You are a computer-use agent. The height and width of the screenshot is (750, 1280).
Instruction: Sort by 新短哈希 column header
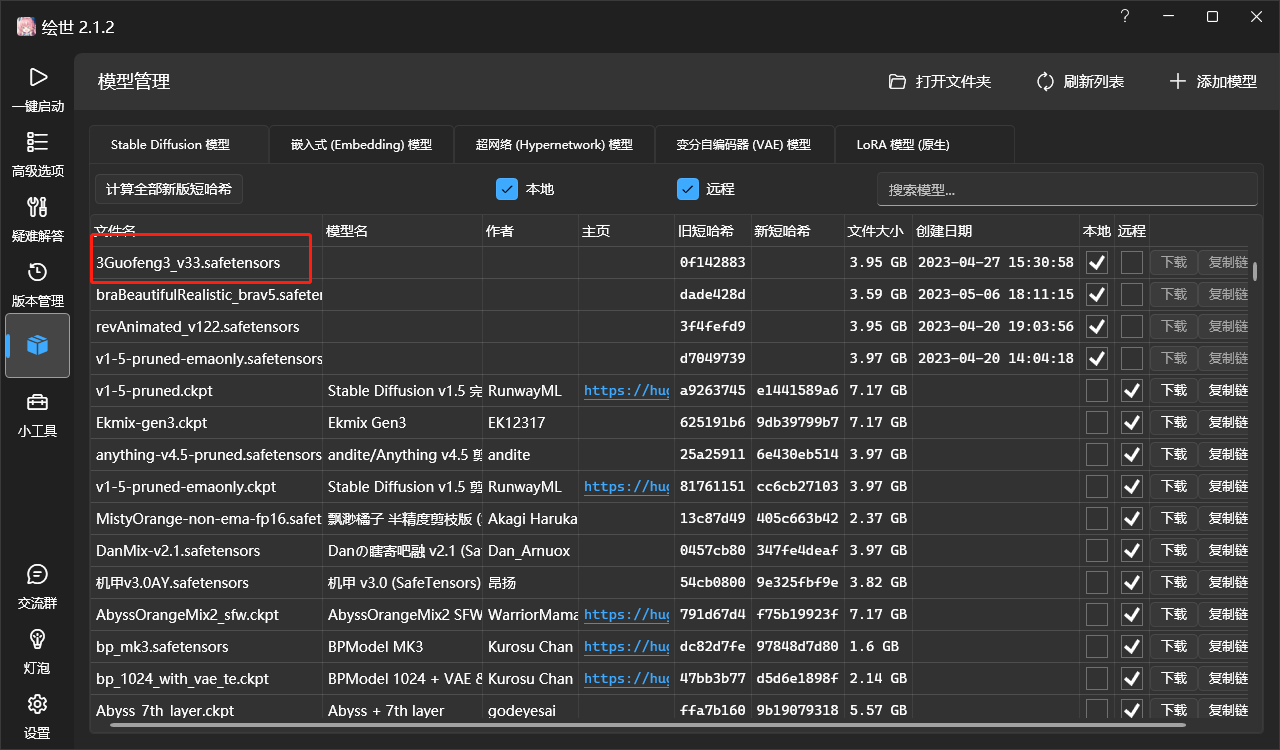tap(797, 231)
